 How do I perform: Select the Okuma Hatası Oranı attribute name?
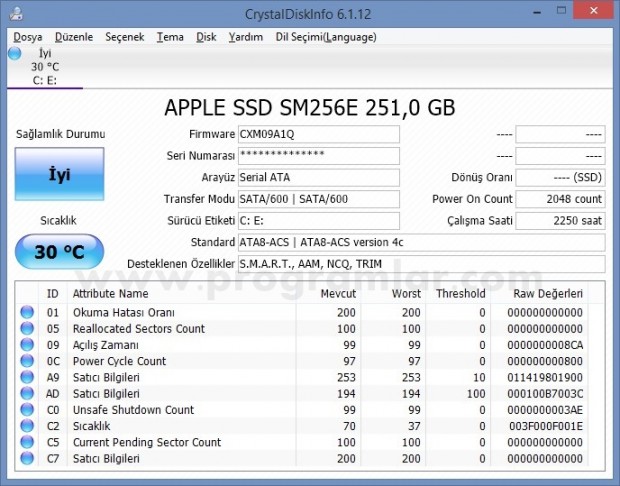[x=124, y=312]
